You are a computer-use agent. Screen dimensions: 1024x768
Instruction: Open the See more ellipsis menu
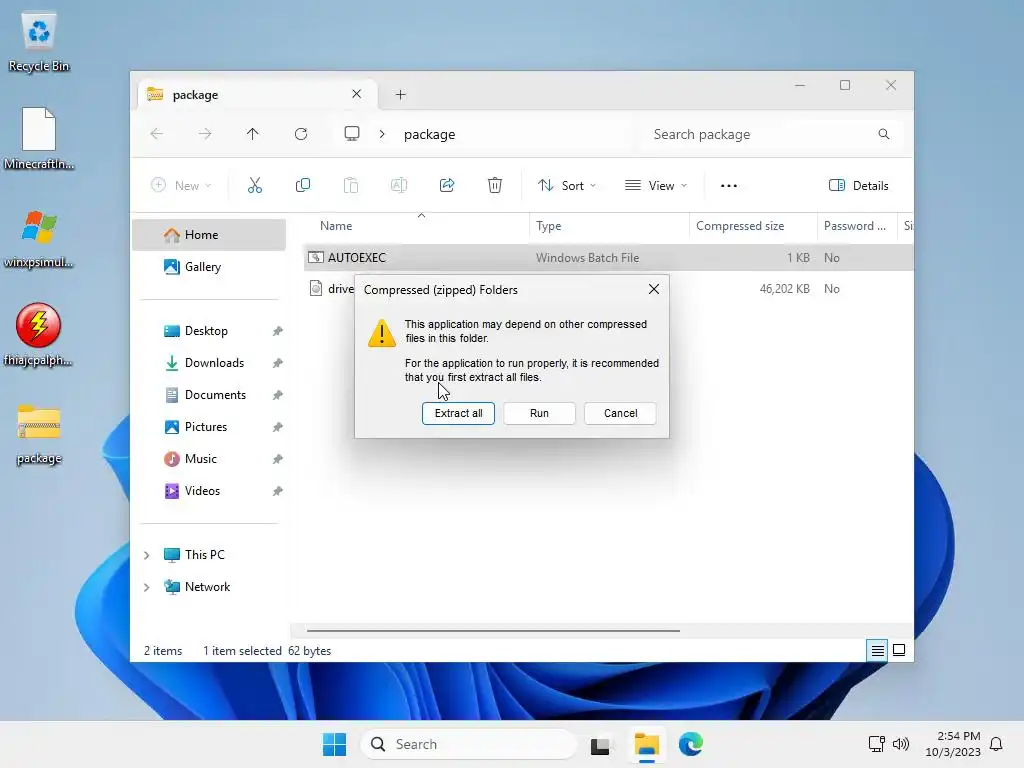728,185
